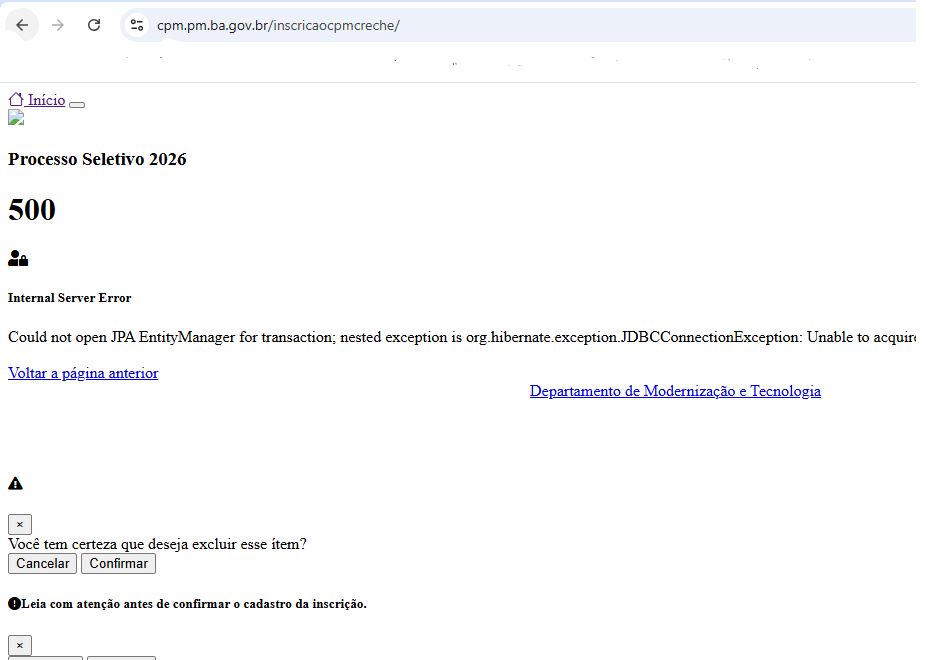Click the warning triangle icon

pos(15,484)
